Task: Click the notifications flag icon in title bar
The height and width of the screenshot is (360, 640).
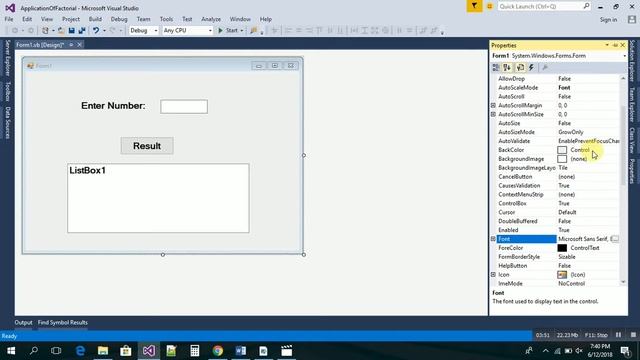Action: (x=474, y=6)
